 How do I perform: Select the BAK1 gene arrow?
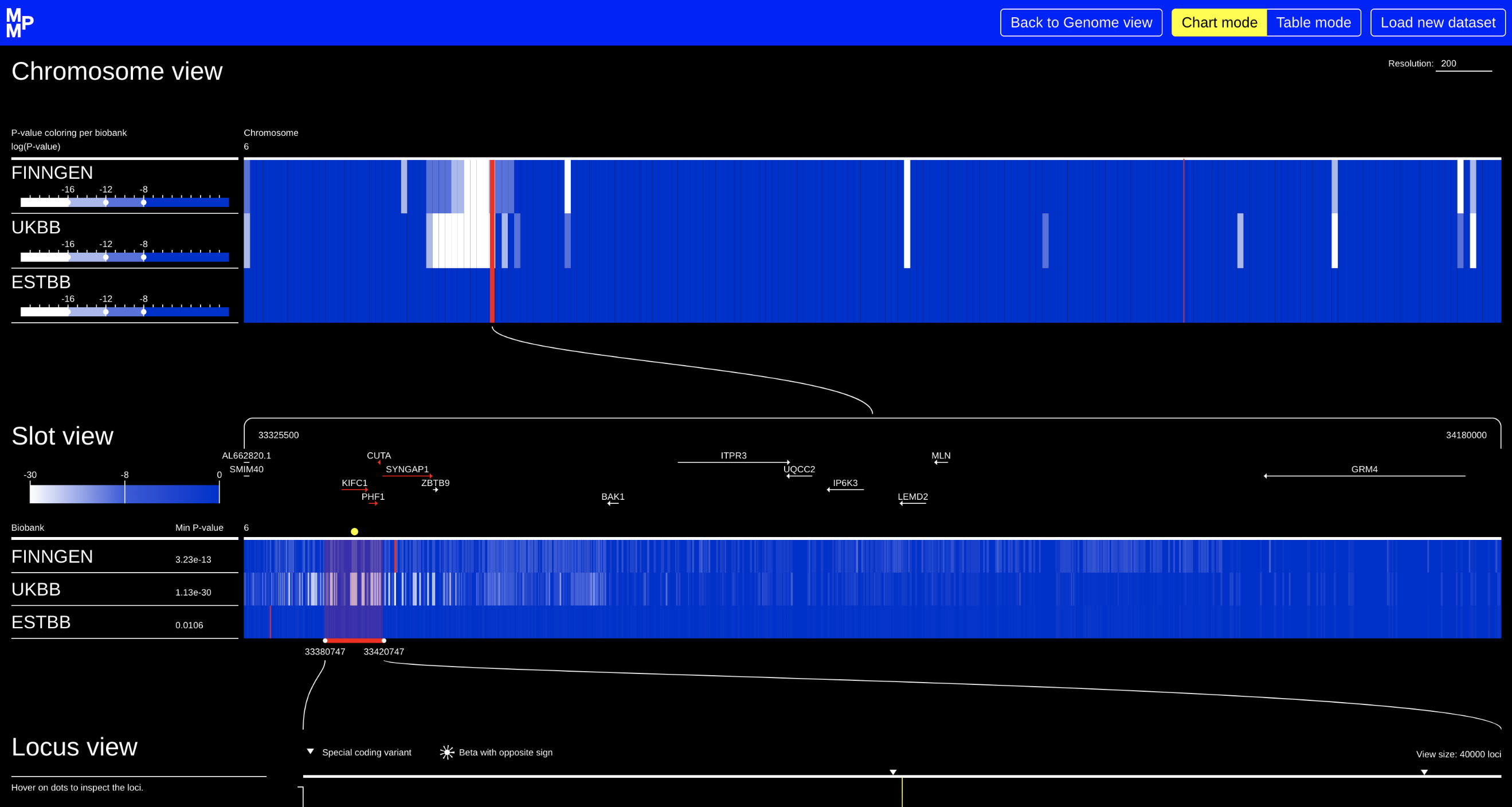(612, 504)
